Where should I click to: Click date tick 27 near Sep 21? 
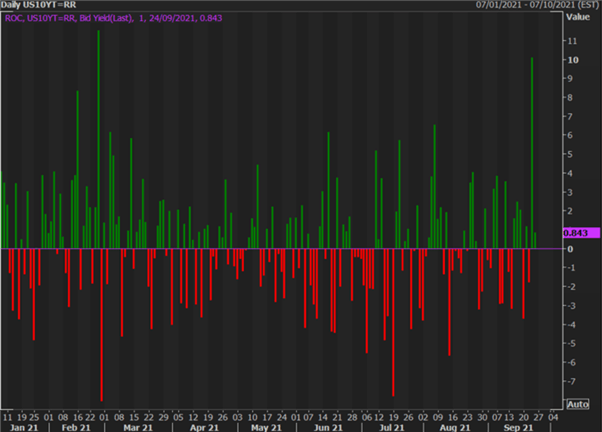coord(539,417)
